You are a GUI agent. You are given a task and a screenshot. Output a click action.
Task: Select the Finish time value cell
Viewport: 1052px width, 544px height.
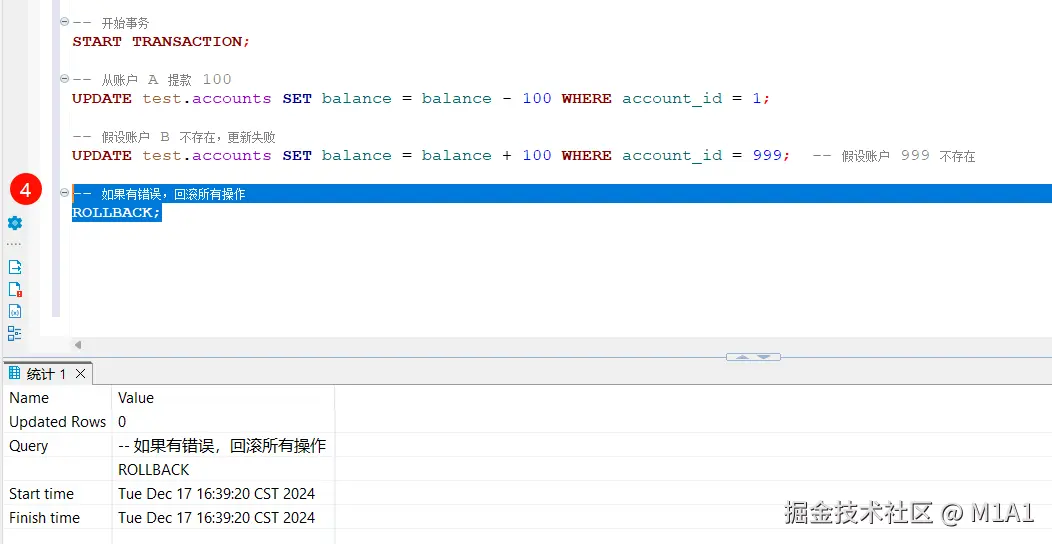tap(223, 518)
